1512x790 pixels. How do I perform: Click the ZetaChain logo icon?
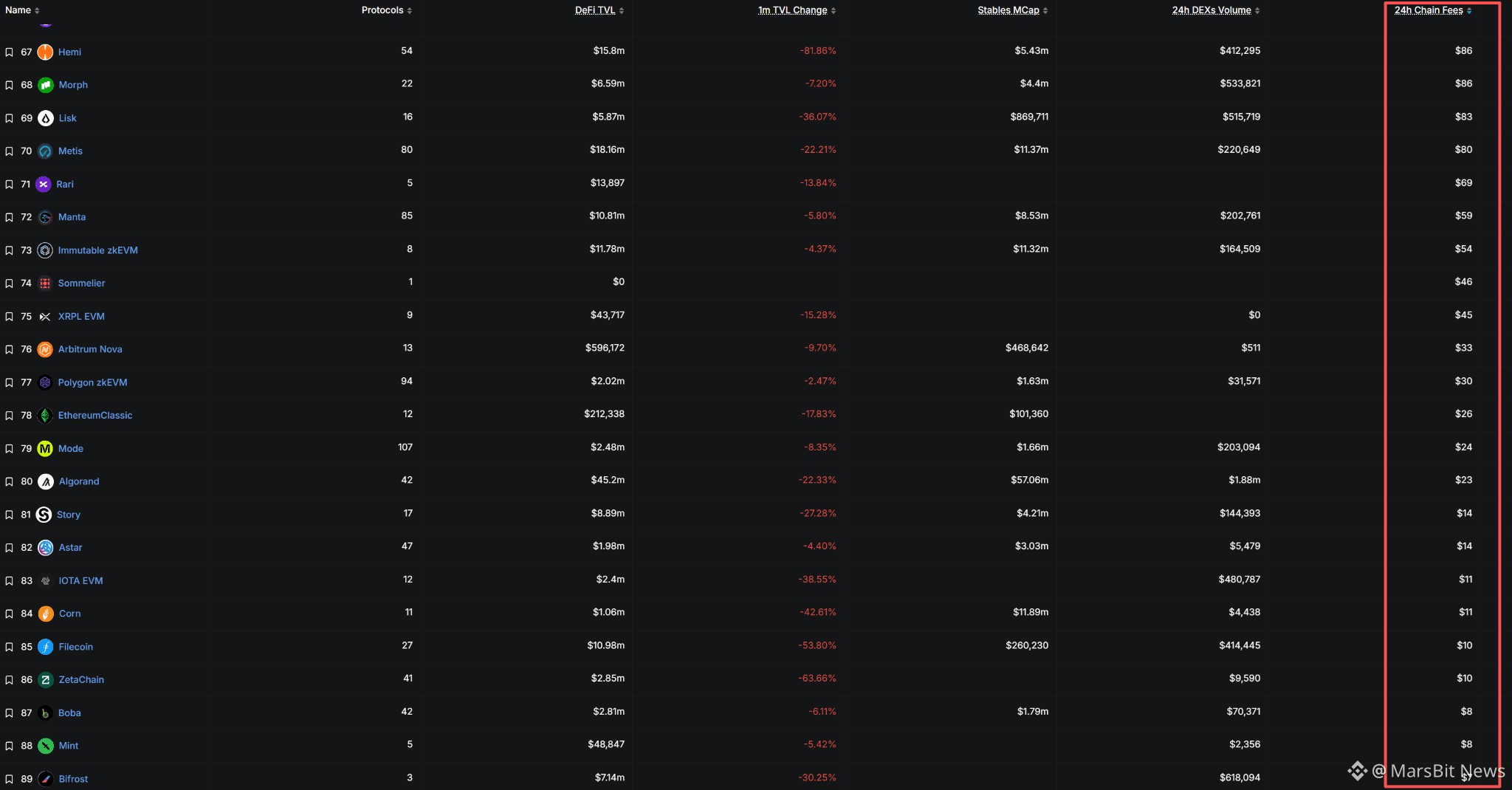coord(46,680)
